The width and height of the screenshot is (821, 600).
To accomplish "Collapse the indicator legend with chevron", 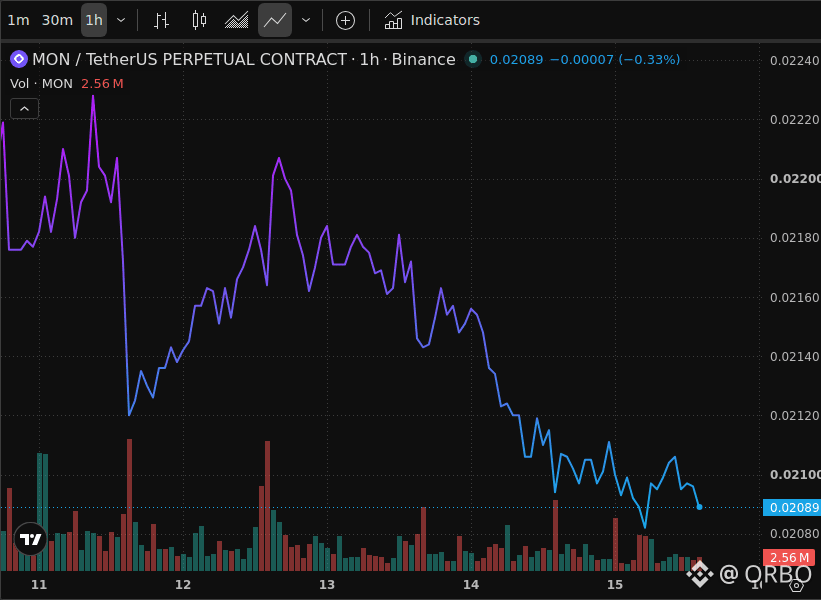I will (25, 109).
